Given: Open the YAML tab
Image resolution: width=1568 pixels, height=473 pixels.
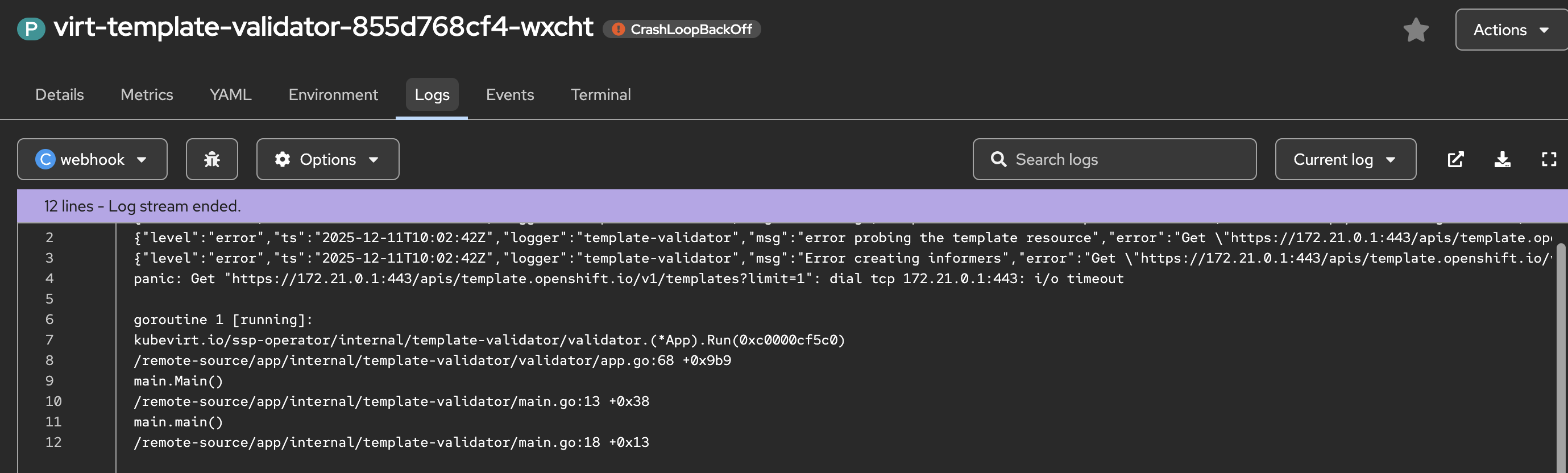Looking at the screenshot, I should pos(230,95).
